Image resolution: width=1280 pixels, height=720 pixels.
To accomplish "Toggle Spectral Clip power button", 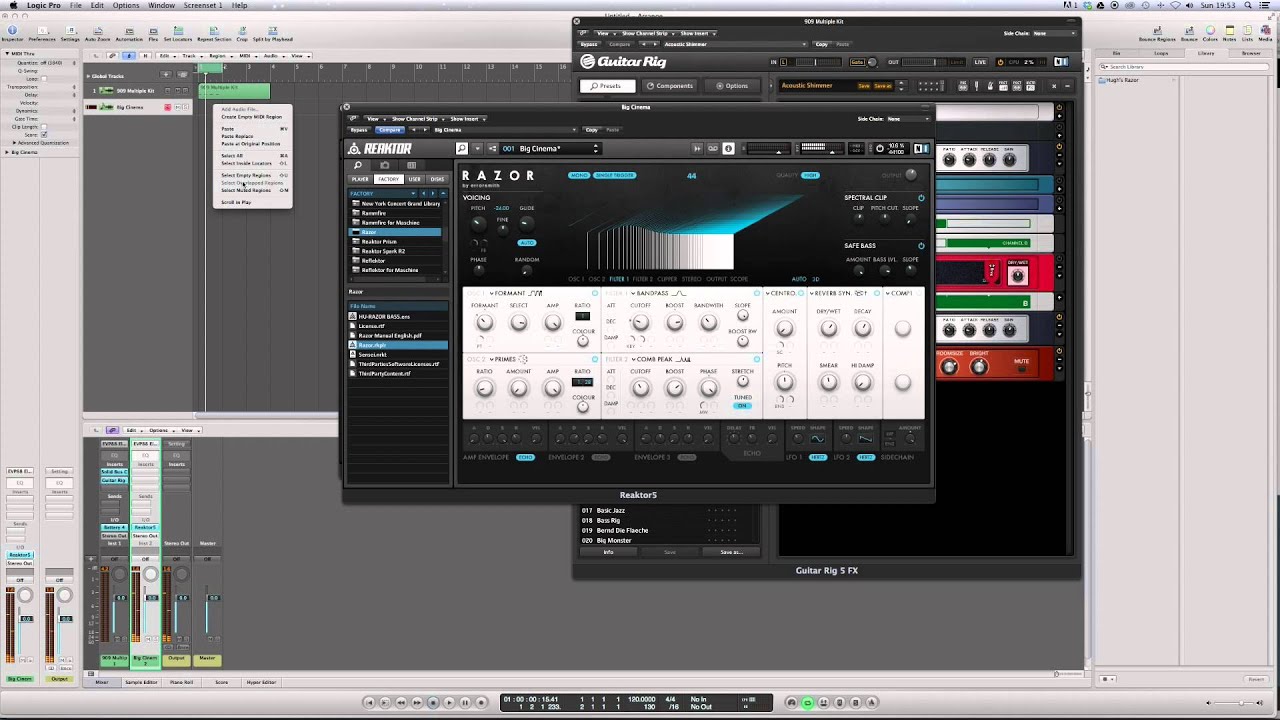I will coord(921,198).
